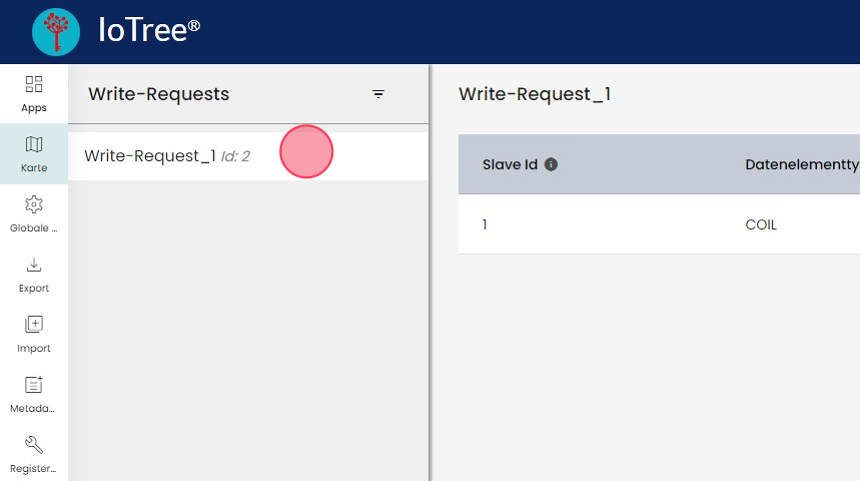Select Write-Request_1 in the list
The height and width of the screenshot is (481, 860).
tap(150, 156)
